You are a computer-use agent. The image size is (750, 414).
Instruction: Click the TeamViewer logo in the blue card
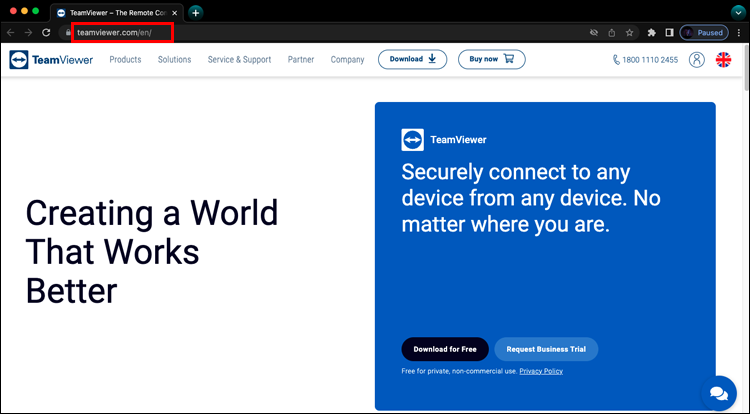(x=443, y=140)
